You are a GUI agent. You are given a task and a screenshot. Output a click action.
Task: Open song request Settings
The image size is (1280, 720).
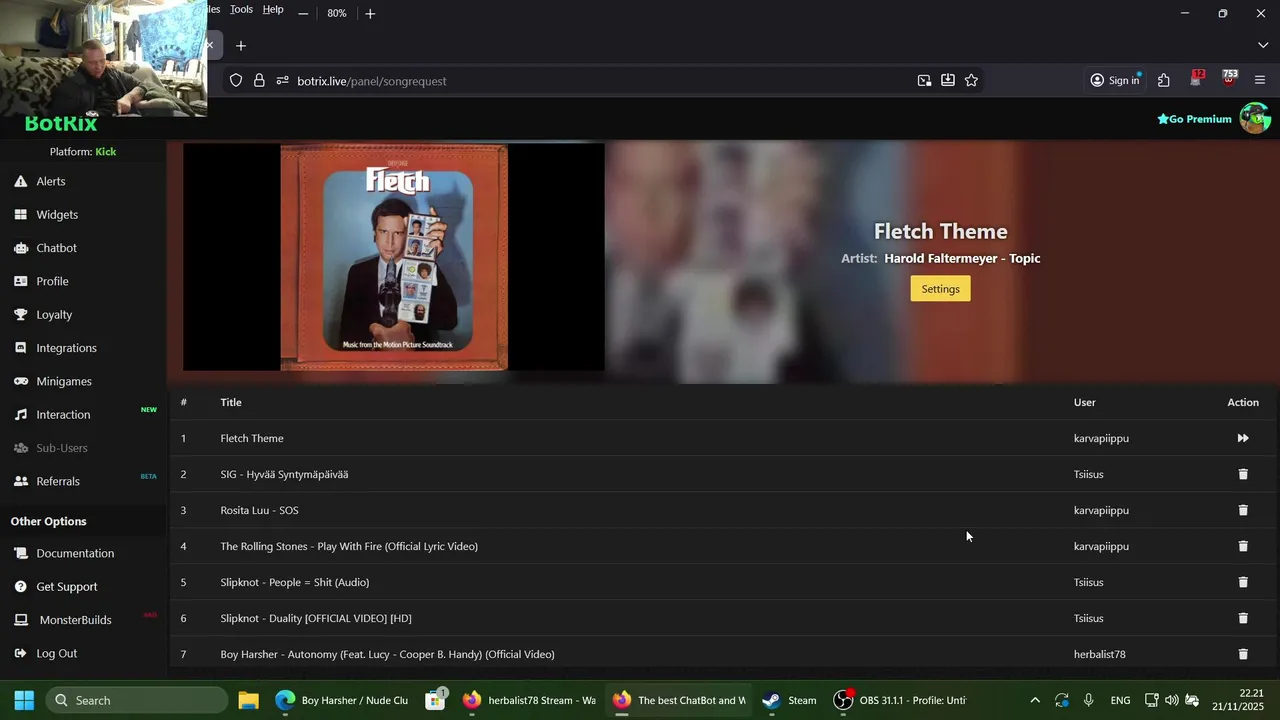[x=940, y=289]
